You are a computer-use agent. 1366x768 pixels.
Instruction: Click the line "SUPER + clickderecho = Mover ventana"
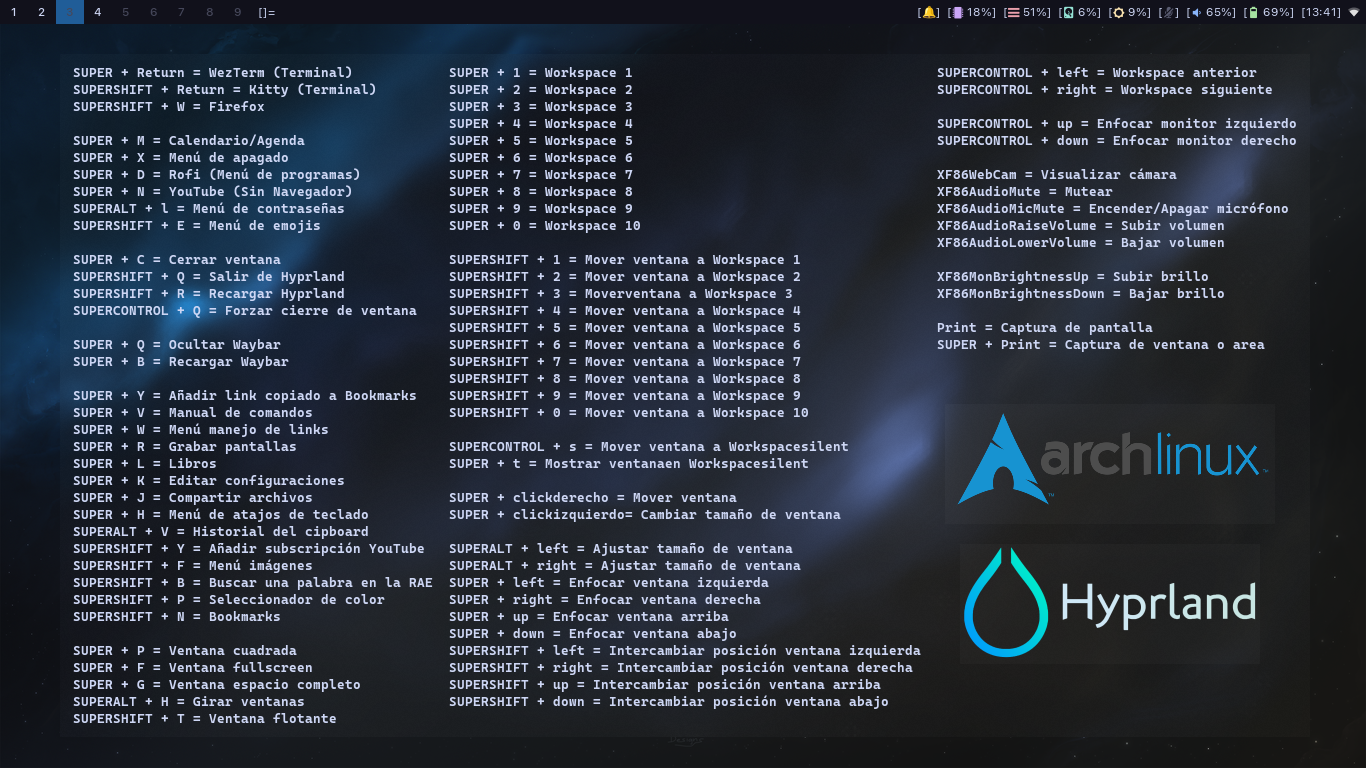pyautogui.click(x=593, y=498)
